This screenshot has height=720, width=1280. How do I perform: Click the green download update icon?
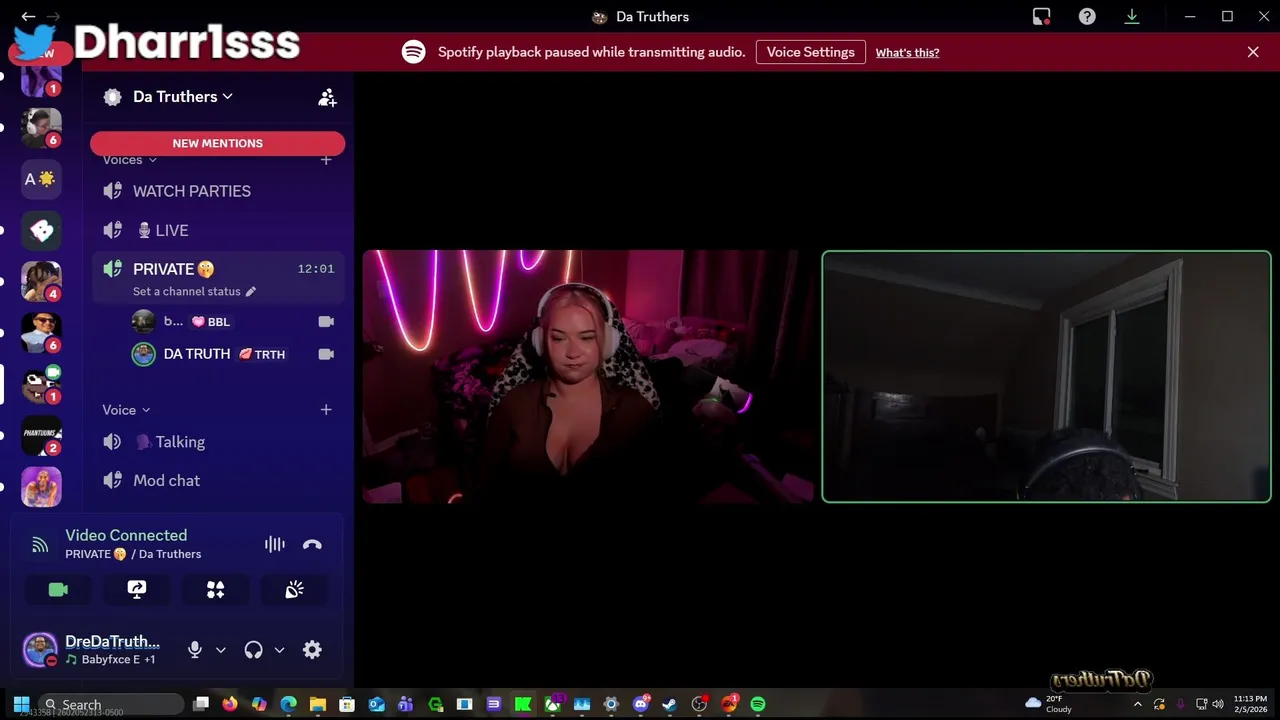click(1132, 16)
